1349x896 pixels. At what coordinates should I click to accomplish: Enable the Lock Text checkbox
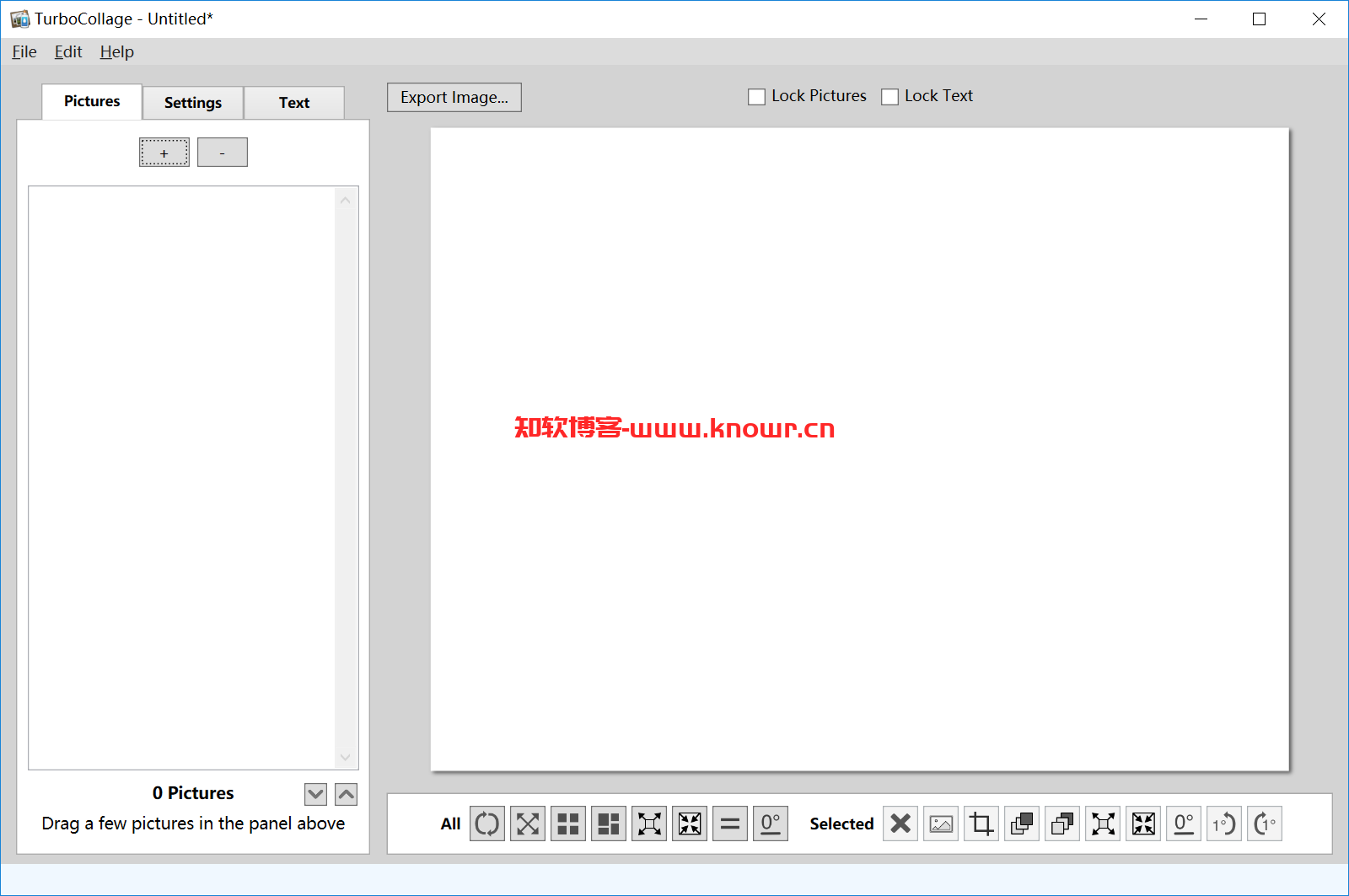[889, 97]
